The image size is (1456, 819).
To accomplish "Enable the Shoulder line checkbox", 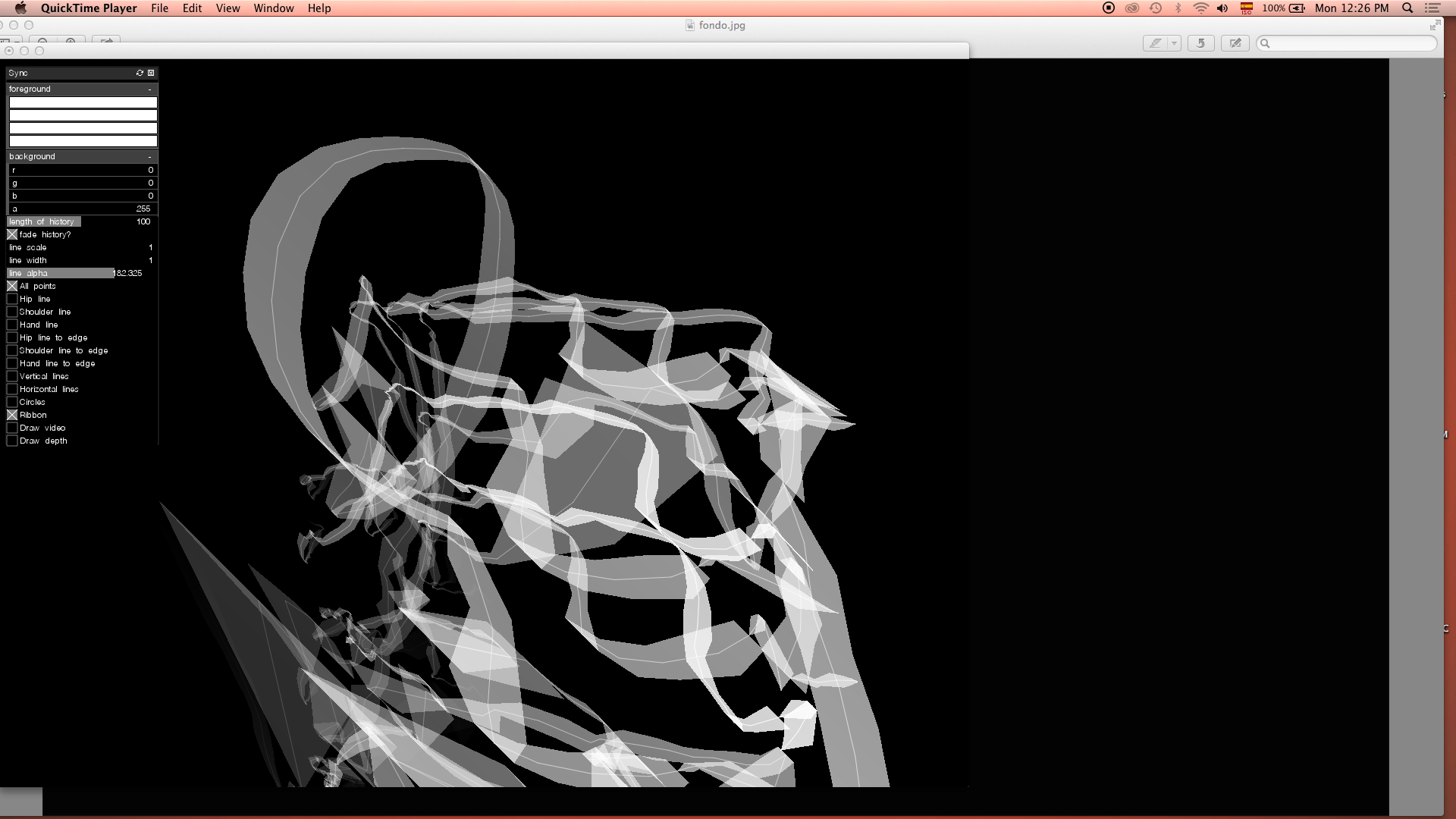I will click(12, 312).
